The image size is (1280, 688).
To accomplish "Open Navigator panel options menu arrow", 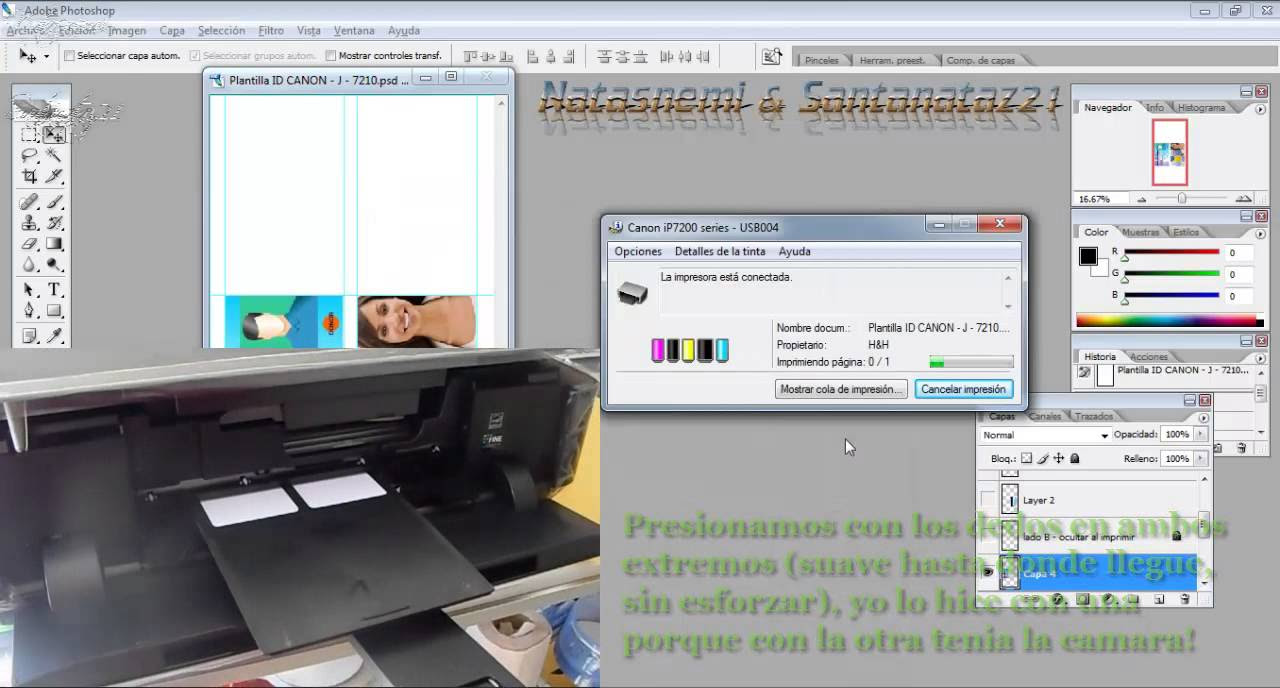I will point(1260,107).
